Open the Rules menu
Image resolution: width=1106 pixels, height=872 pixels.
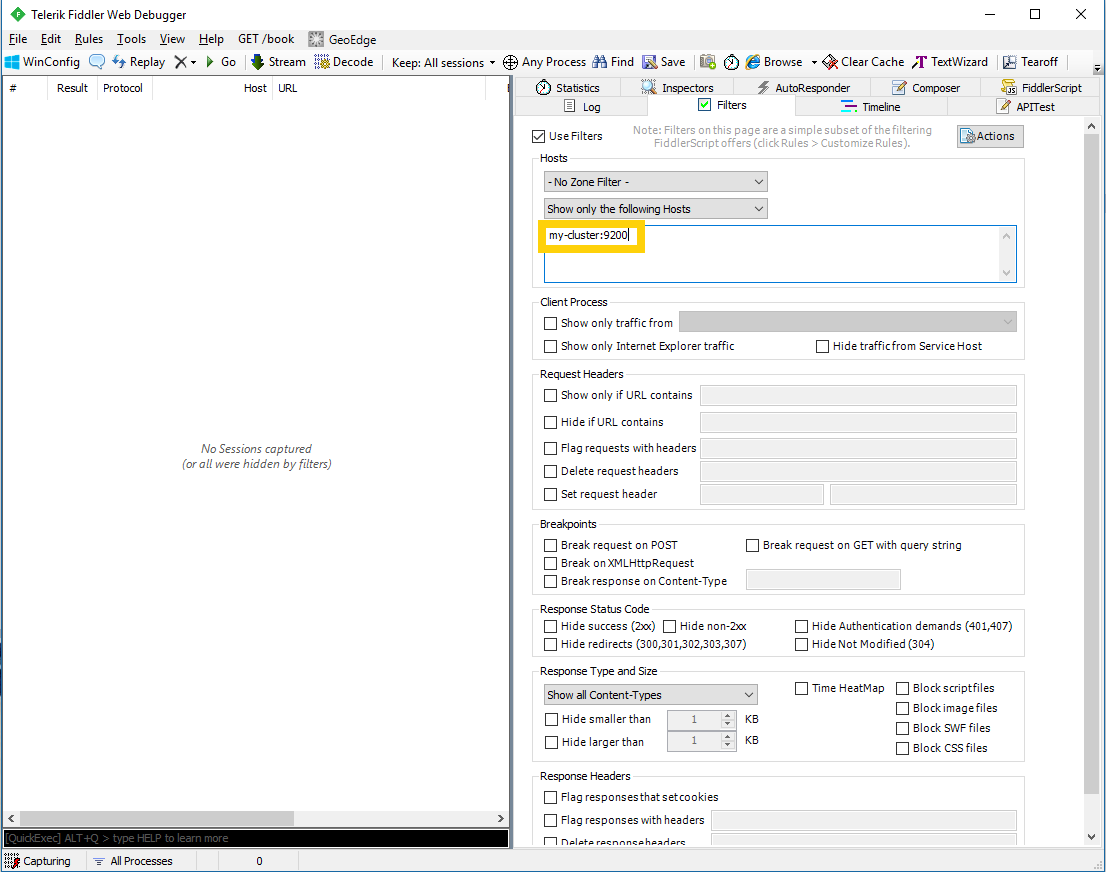tap(88, 38)
